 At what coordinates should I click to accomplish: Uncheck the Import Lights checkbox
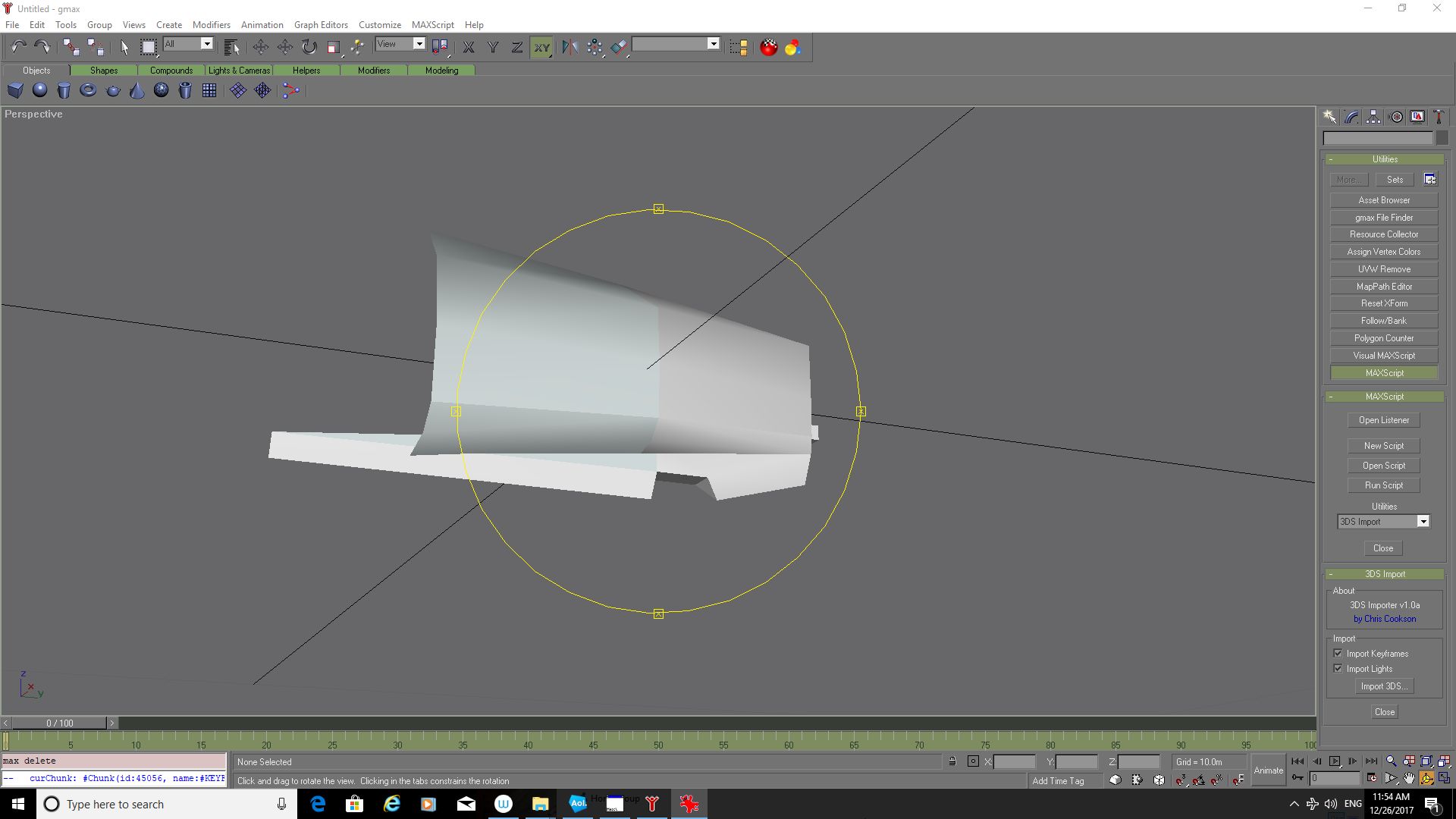click(1338, 668)
